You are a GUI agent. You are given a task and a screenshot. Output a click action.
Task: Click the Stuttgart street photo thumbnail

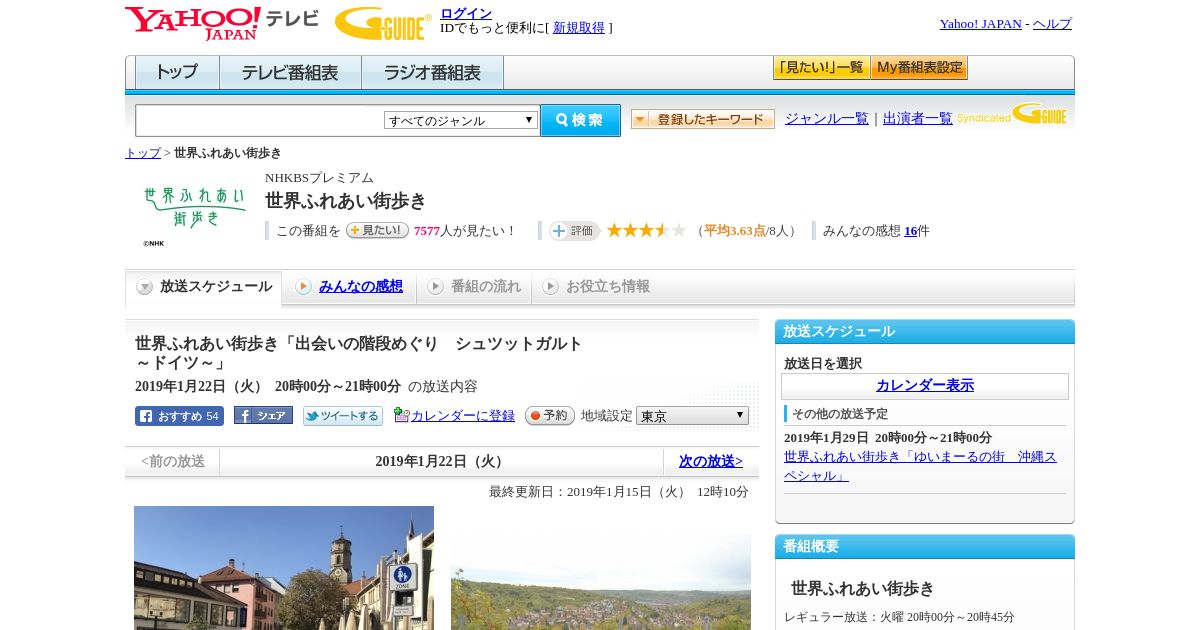point(284,568)
